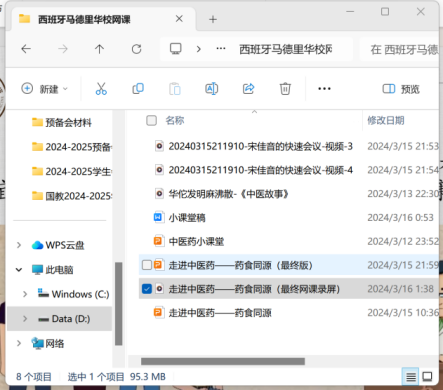Expand the address bar path chevron
443x390 pixels.
click(x=199, y=49)
